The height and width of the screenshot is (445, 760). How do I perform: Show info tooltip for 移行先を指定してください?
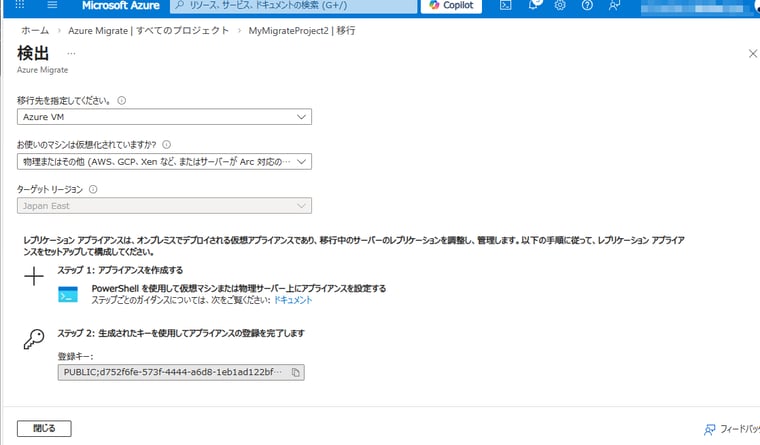click(122, 100)
